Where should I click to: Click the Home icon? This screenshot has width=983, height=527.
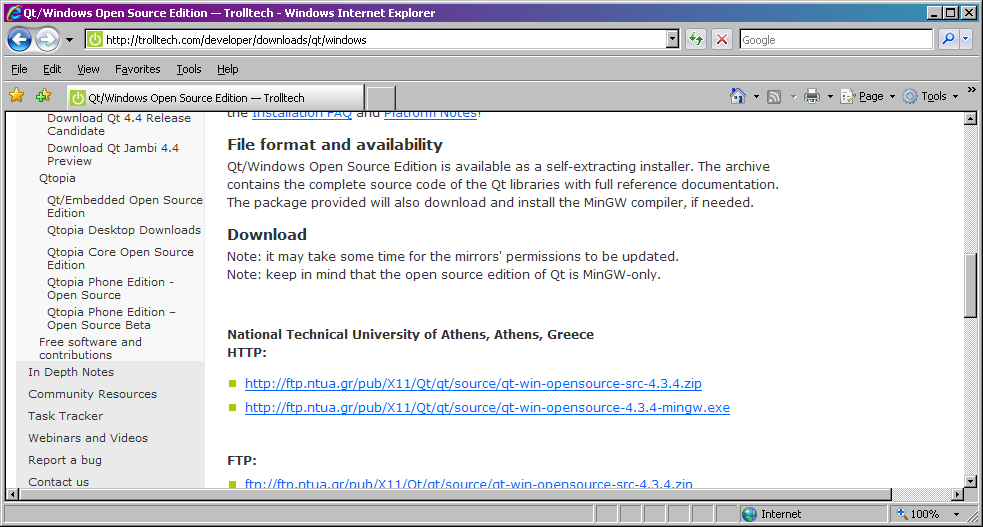738,96
